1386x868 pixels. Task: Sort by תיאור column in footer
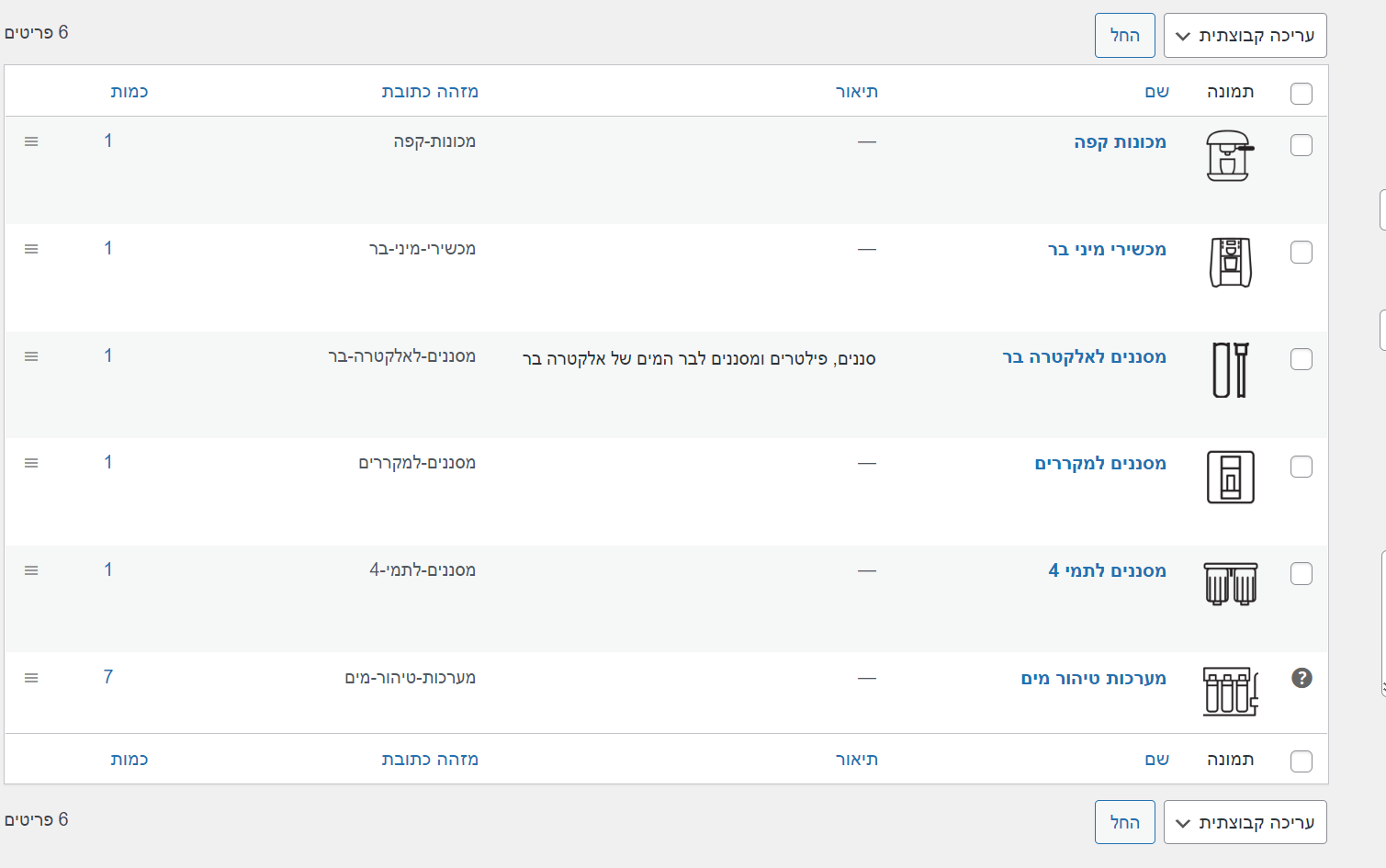[856, 759]
